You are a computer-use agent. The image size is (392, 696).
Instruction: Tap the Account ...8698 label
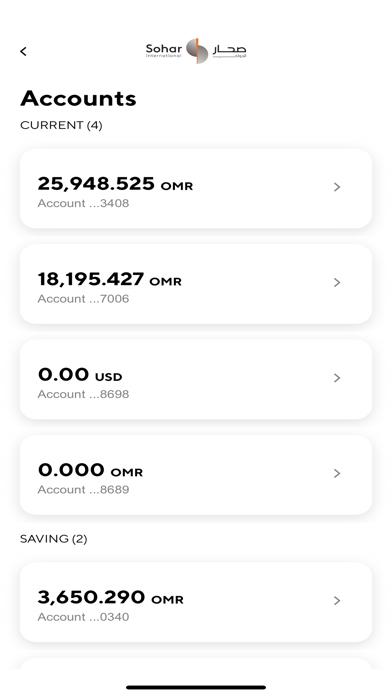pyautogui.click(x=83, y=394)
